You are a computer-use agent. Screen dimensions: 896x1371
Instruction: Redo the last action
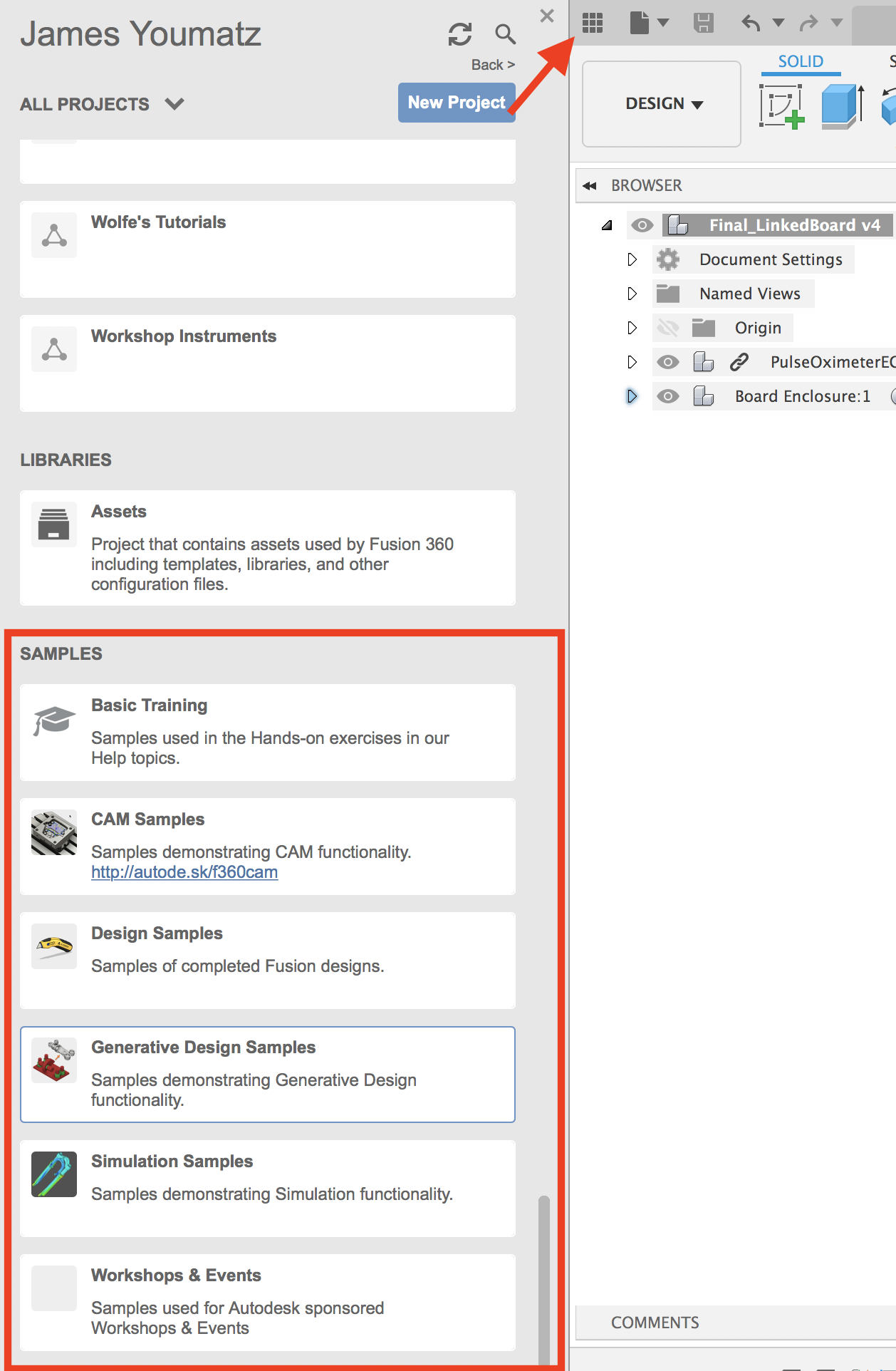[809, 23]
